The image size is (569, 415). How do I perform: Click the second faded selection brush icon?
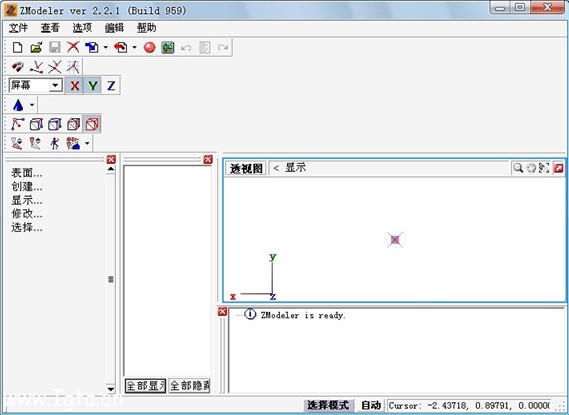[35, 143]
